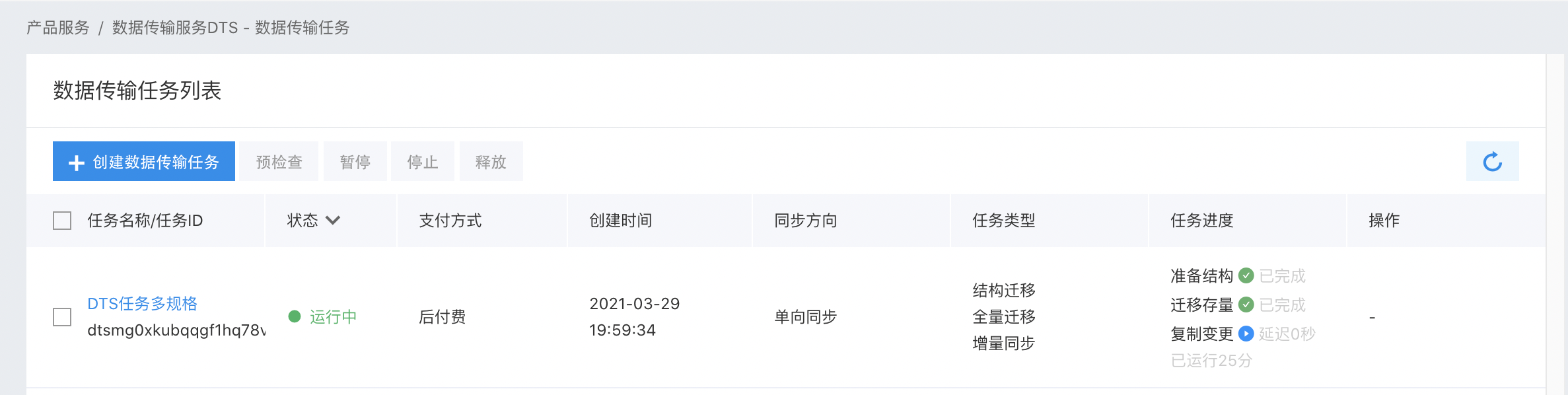Click the green 运行中 status dot
This screenshot has width=1568, height=395.
(x=295, y=316)
